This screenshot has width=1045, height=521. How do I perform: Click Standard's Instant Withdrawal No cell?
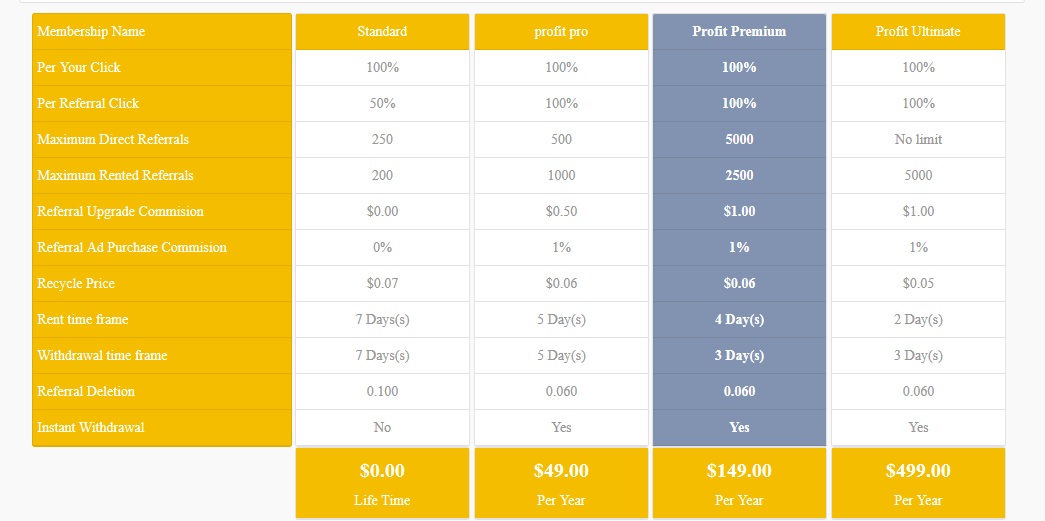pos(383,427)
